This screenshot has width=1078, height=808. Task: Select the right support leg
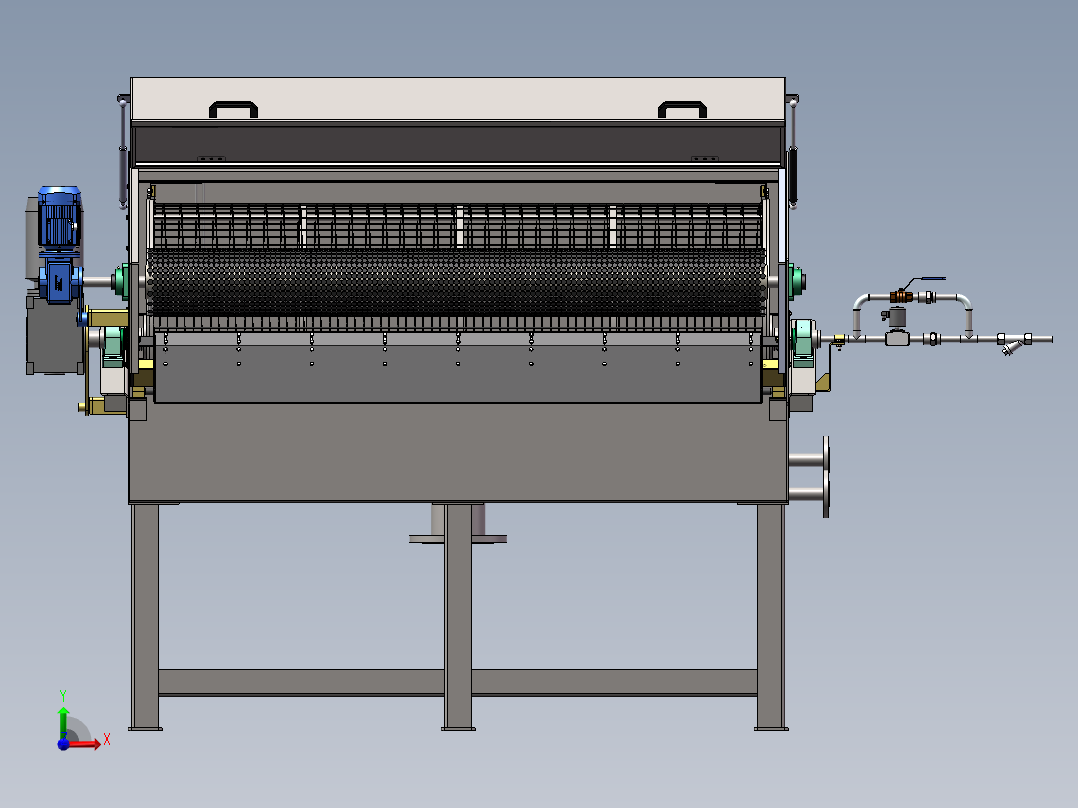(x=771, y=617)
